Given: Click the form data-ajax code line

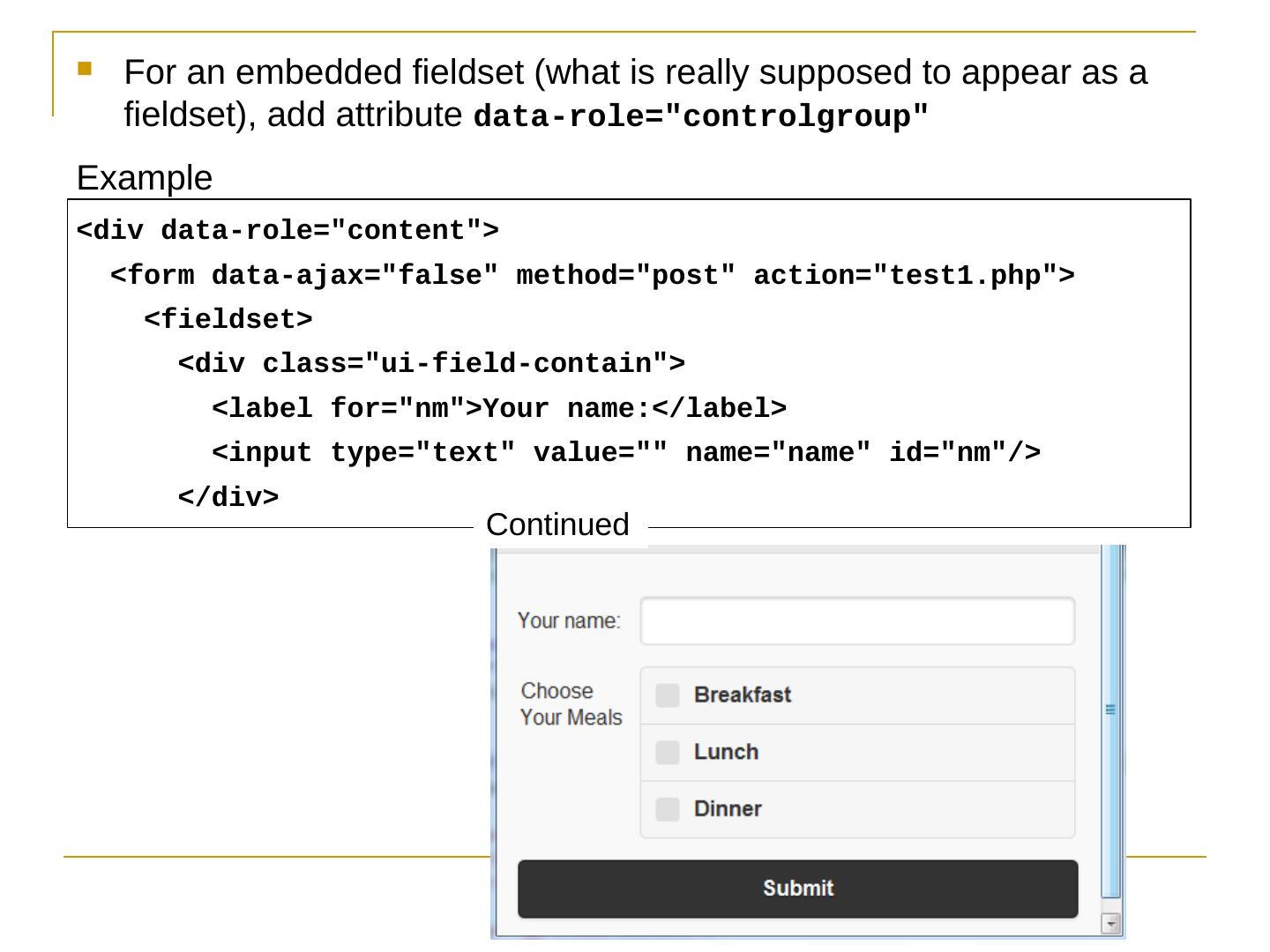Looking at the screenshot, I should coord(592,275).
